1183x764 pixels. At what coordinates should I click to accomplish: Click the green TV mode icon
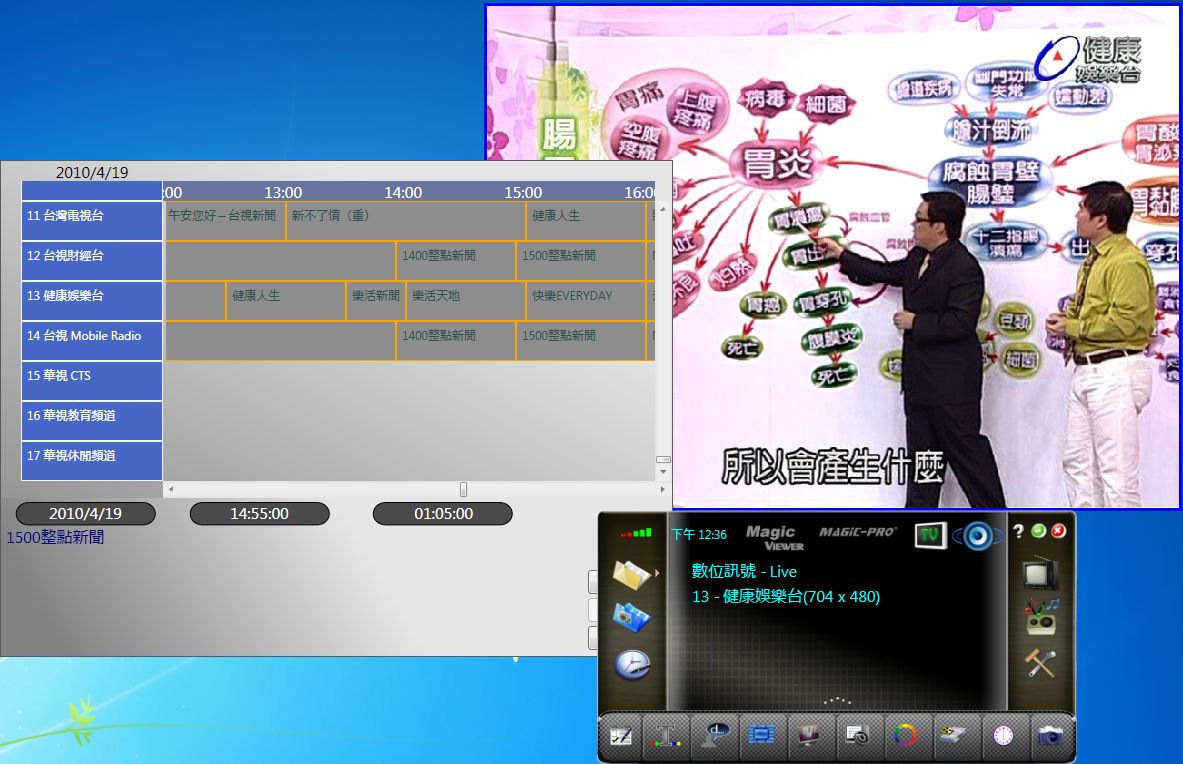[x=930, y=535]
